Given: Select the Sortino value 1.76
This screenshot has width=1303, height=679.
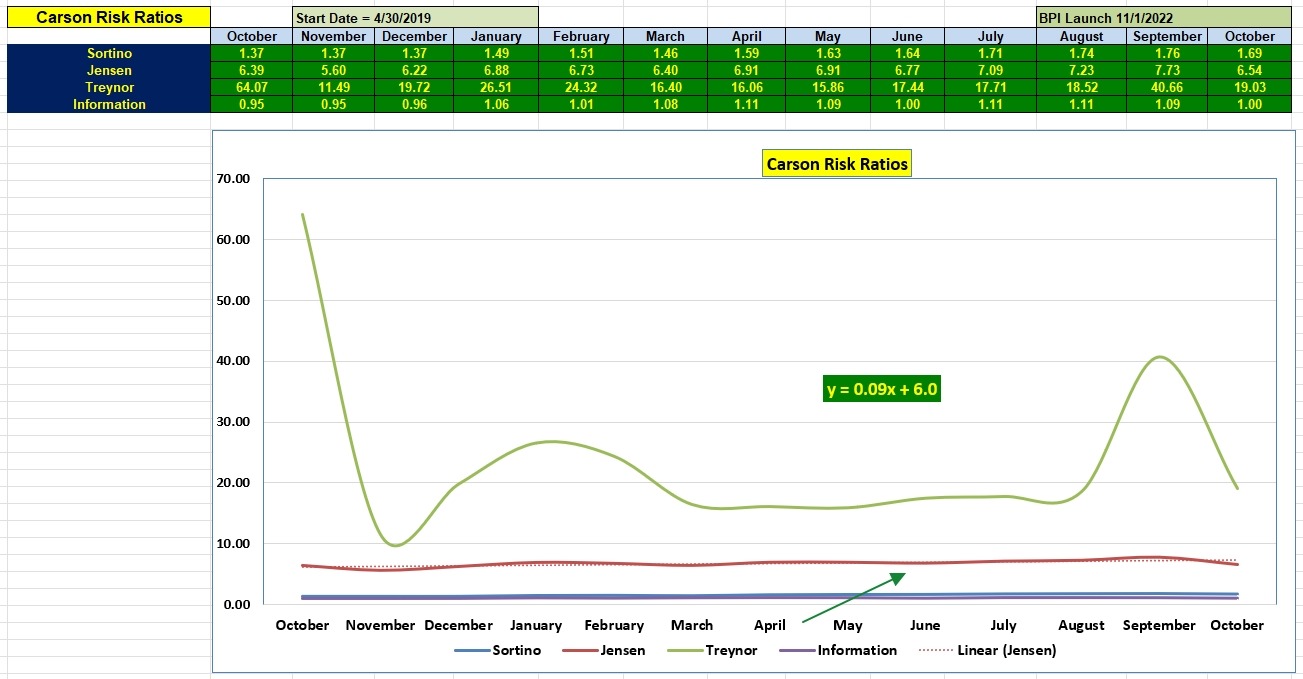Looking at the screenshot, I should click(1167, 53).
